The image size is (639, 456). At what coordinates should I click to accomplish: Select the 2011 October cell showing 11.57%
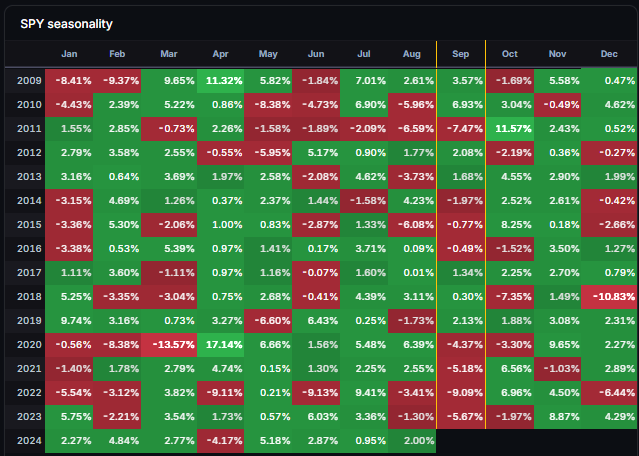[510, 129]
